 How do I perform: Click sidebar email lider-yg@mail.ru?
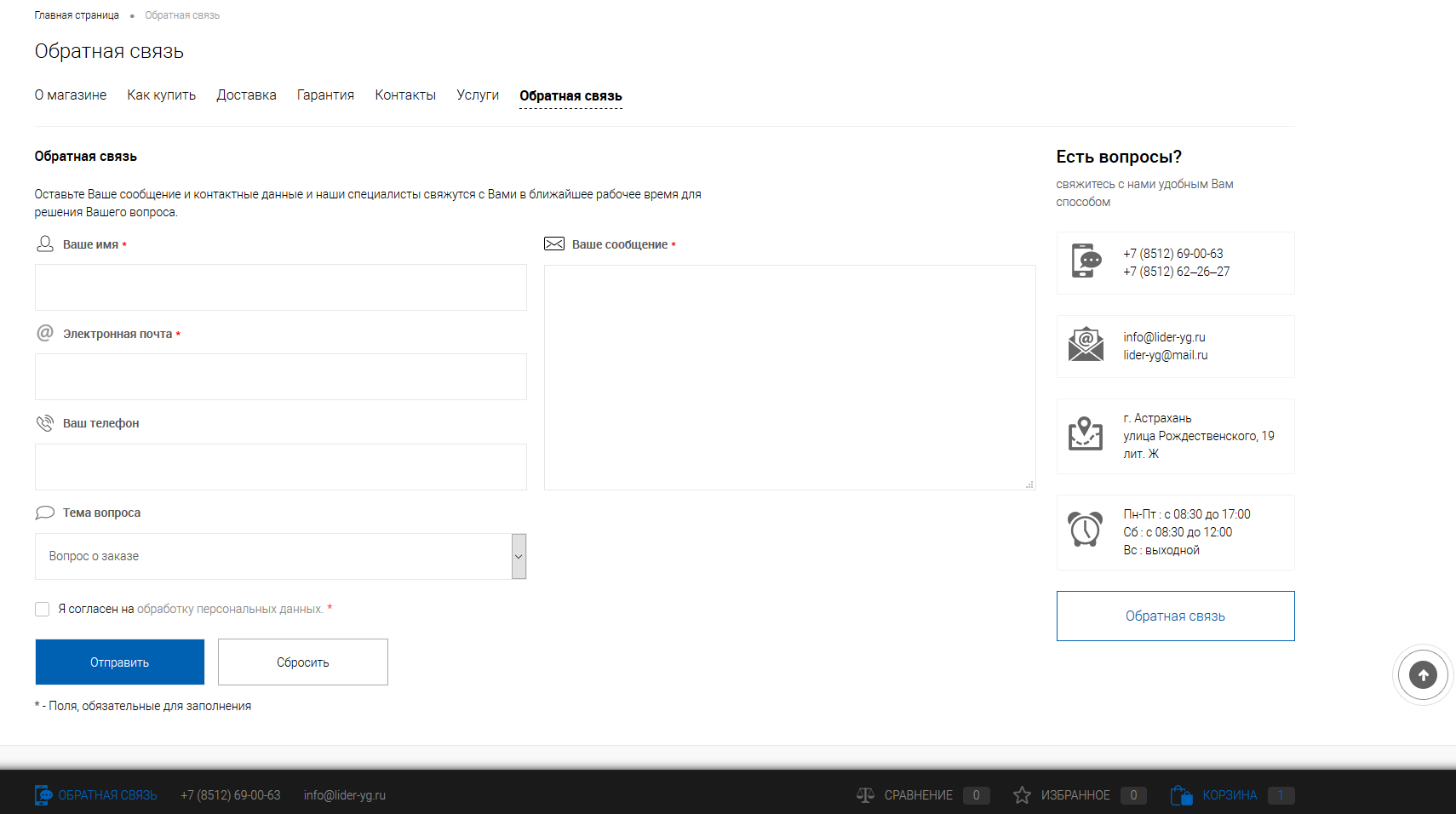click(x=1166, y=355)
